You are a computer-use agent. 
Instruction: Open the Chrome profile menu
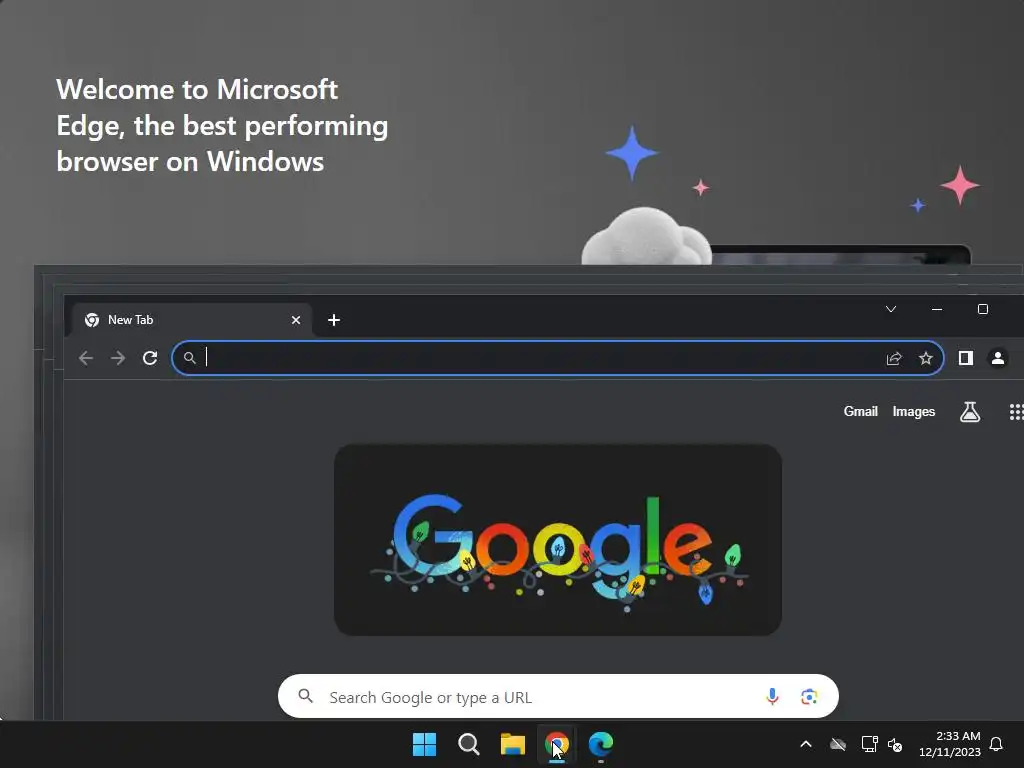[998, 358]
